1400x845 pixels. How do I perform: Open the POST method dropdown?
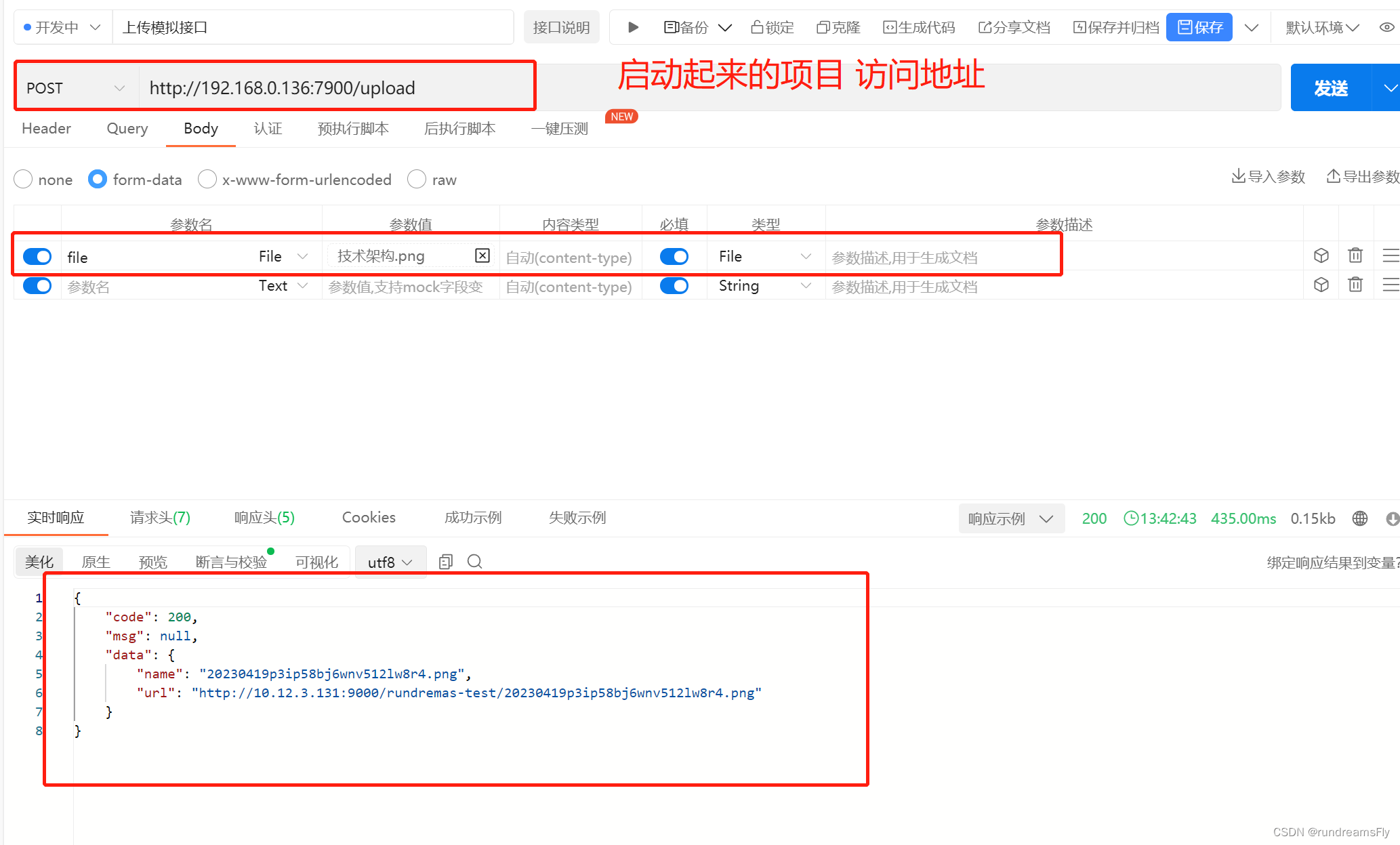click(x=76, y=88)
